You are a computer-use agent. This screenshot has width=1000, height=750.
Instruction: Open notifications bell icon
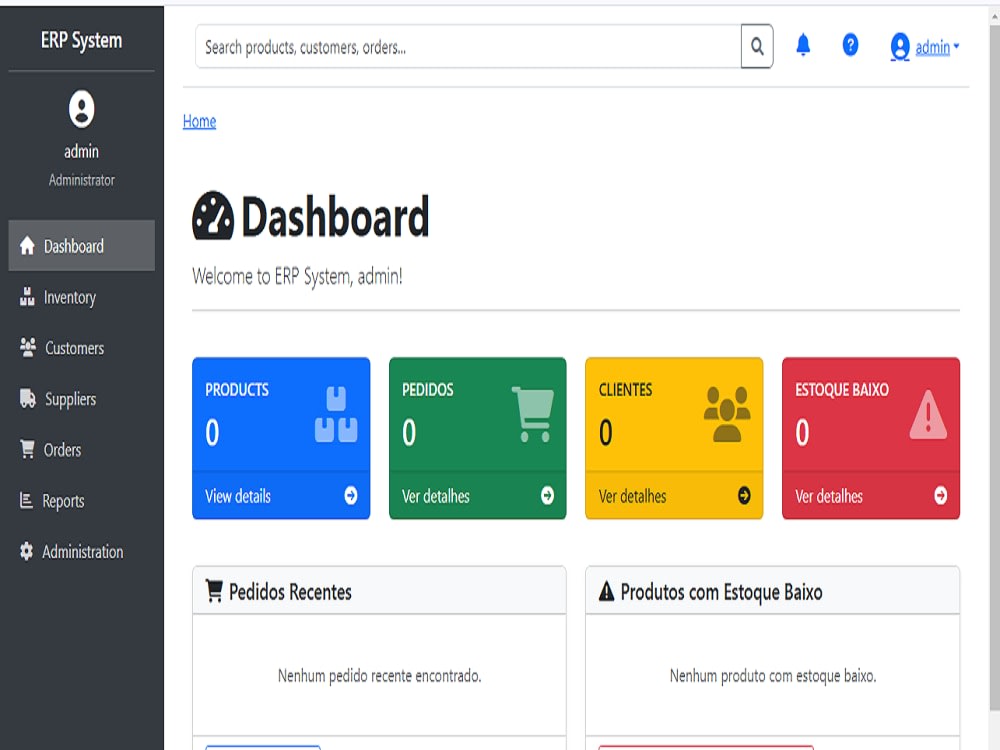point(803,45)
